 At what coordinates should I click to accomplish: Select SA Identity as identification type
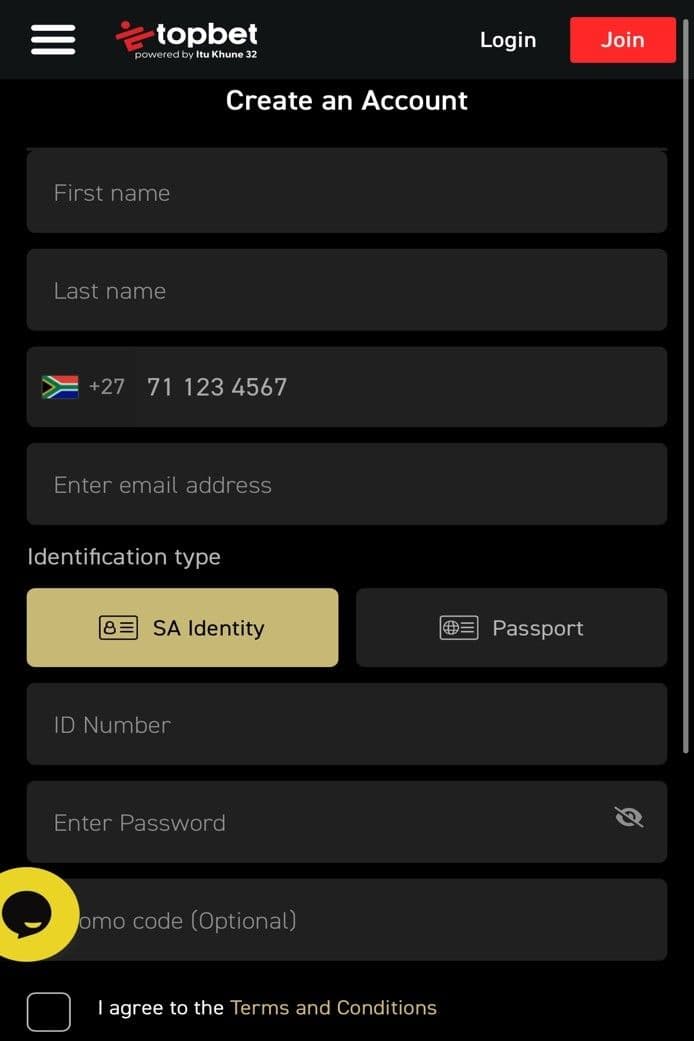point(182,628)
